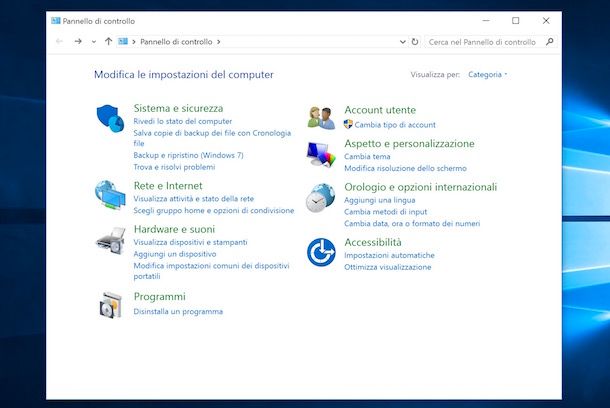Navigate back with the left arrow

click(x=60, y=41)
